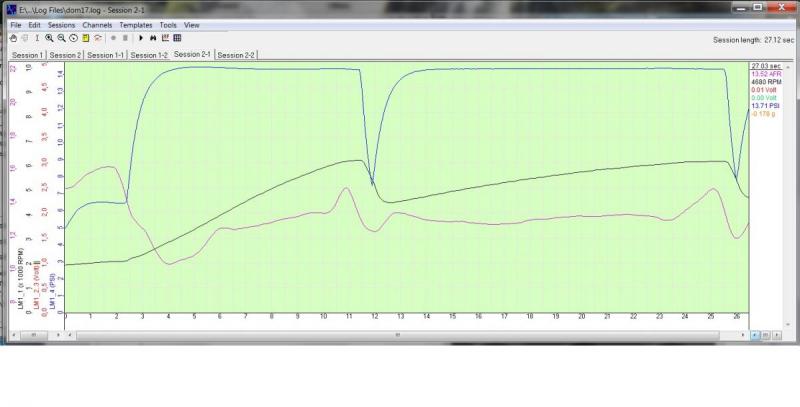Viewport: 800px width, 407px height.
Task: Click the chart statistics icon
Action: (165, 38)
